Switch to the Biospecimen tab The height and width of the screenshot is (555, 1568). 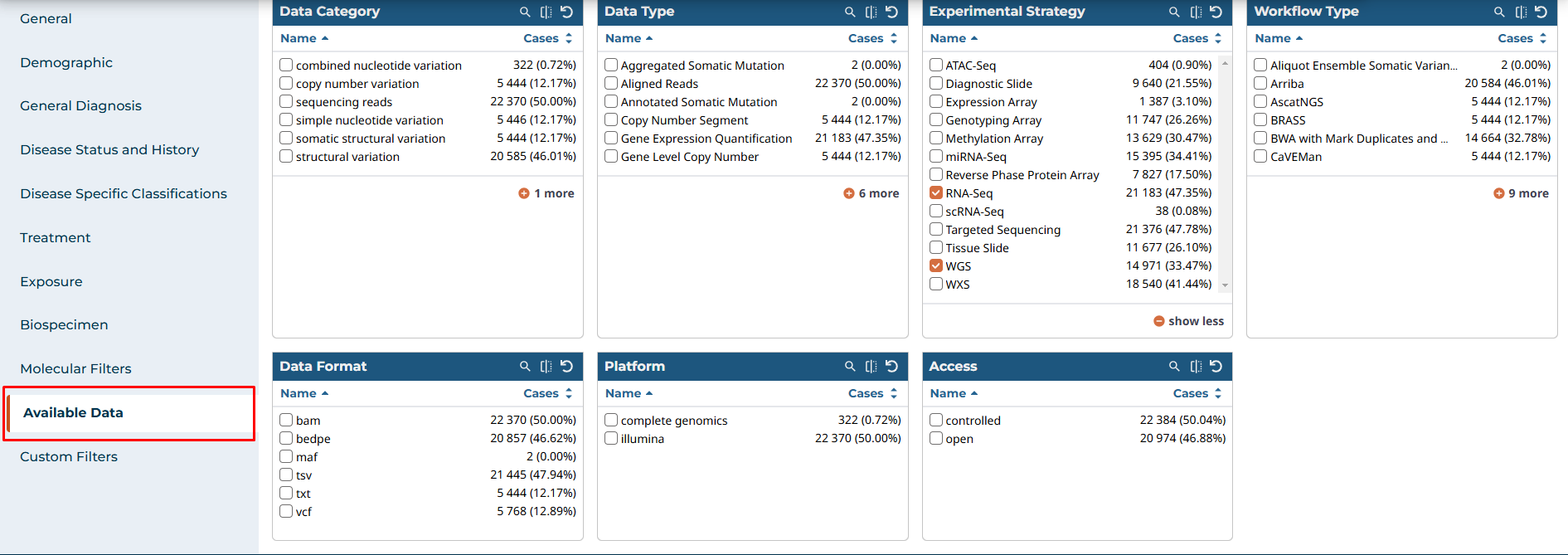point(64,324)
